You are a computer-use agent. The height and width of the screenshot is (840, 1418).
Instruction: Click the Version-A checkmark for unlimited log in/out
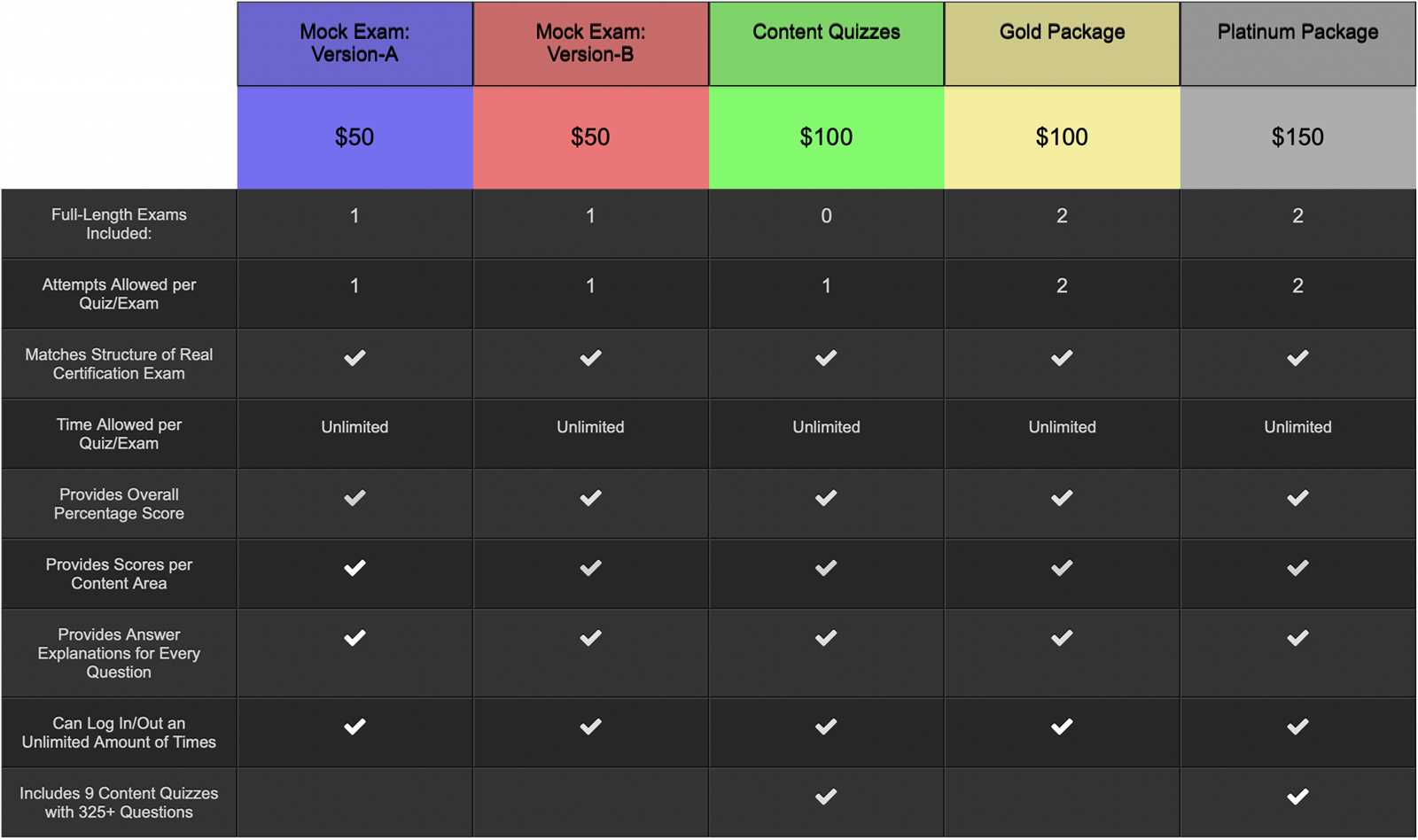(x=354, y=727)
